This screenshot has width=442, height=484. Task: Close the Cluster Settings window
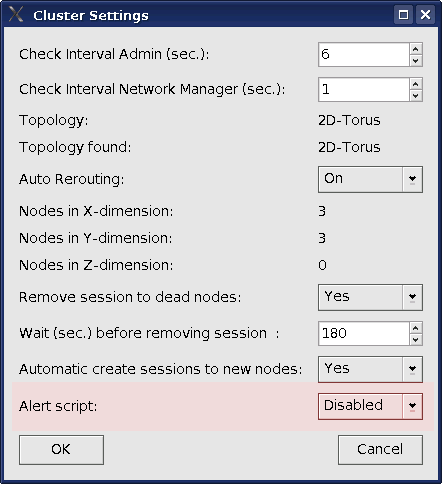(x=425, y=15)
